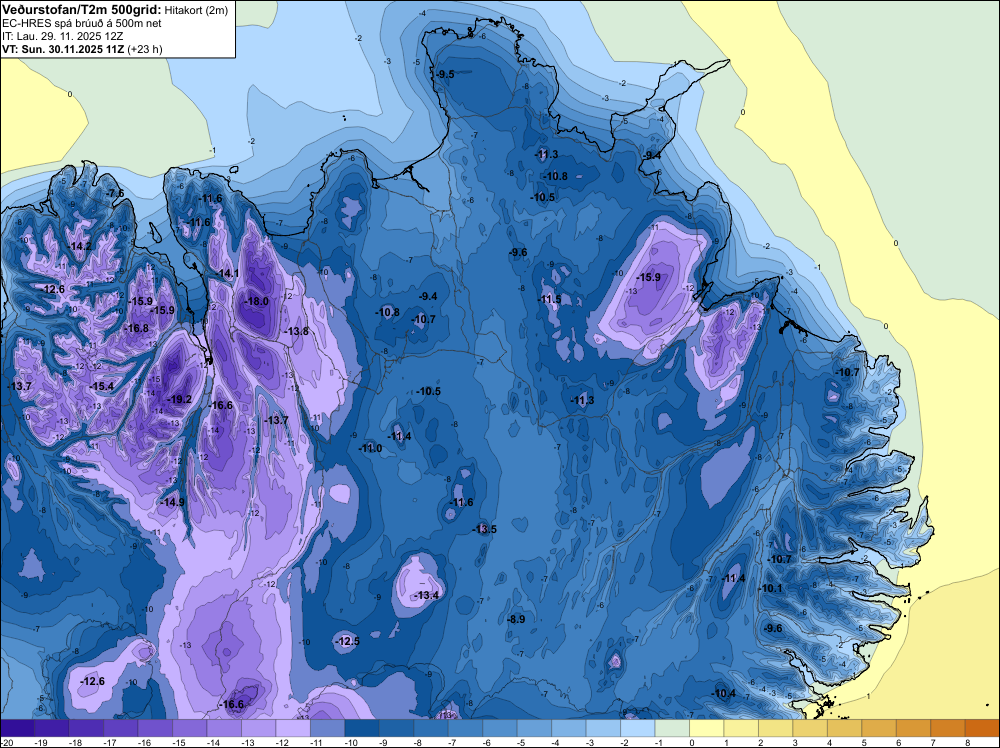Pick the pale green legend color between -1 and 0
This screenshot has height=748, width=1000.
click(672, 728)
